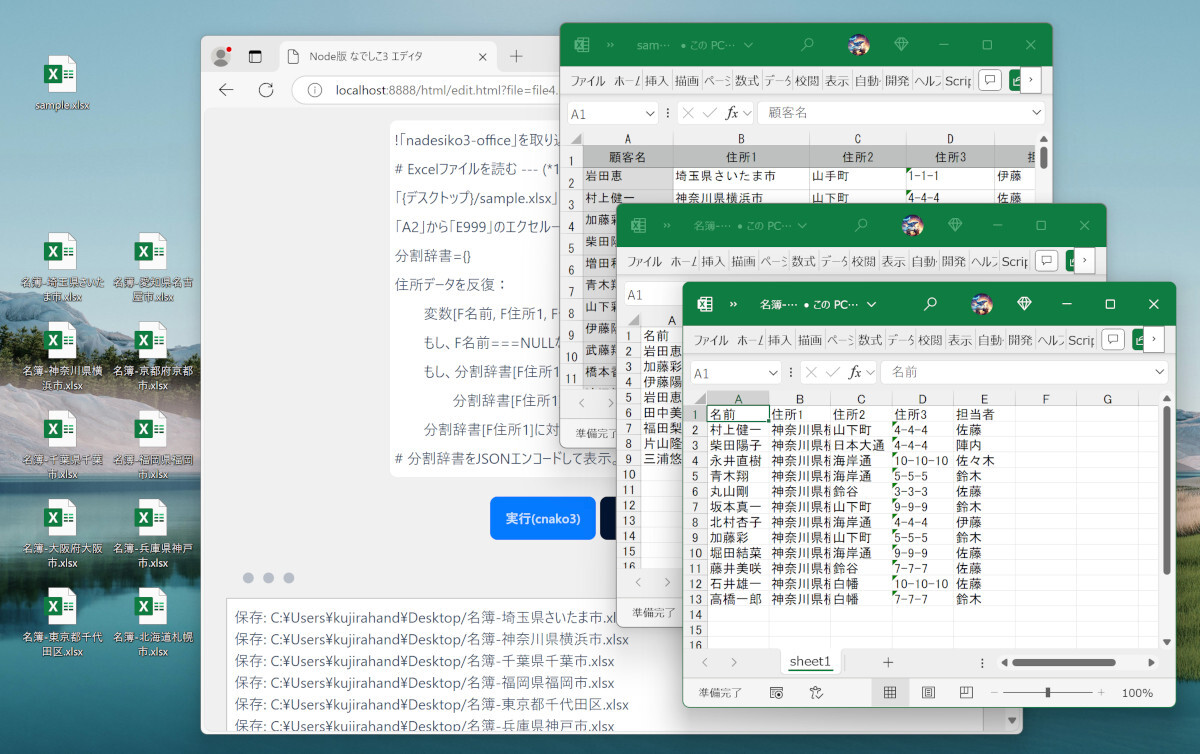Add a new sheet with the plus icon
Screen dimensions: 1200x754
pos(888,662)
